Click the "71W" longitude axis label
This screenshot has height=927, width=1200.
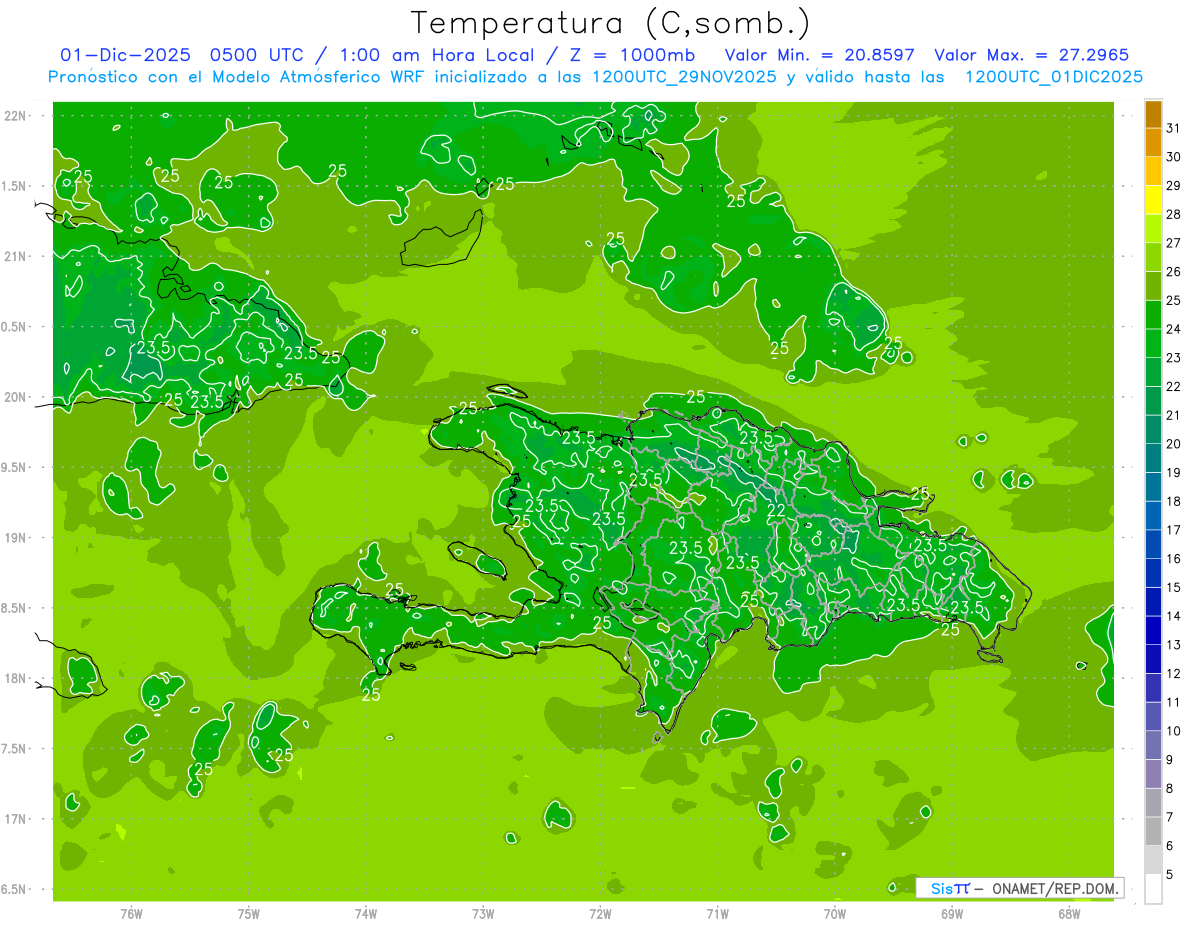pos(717,914)
